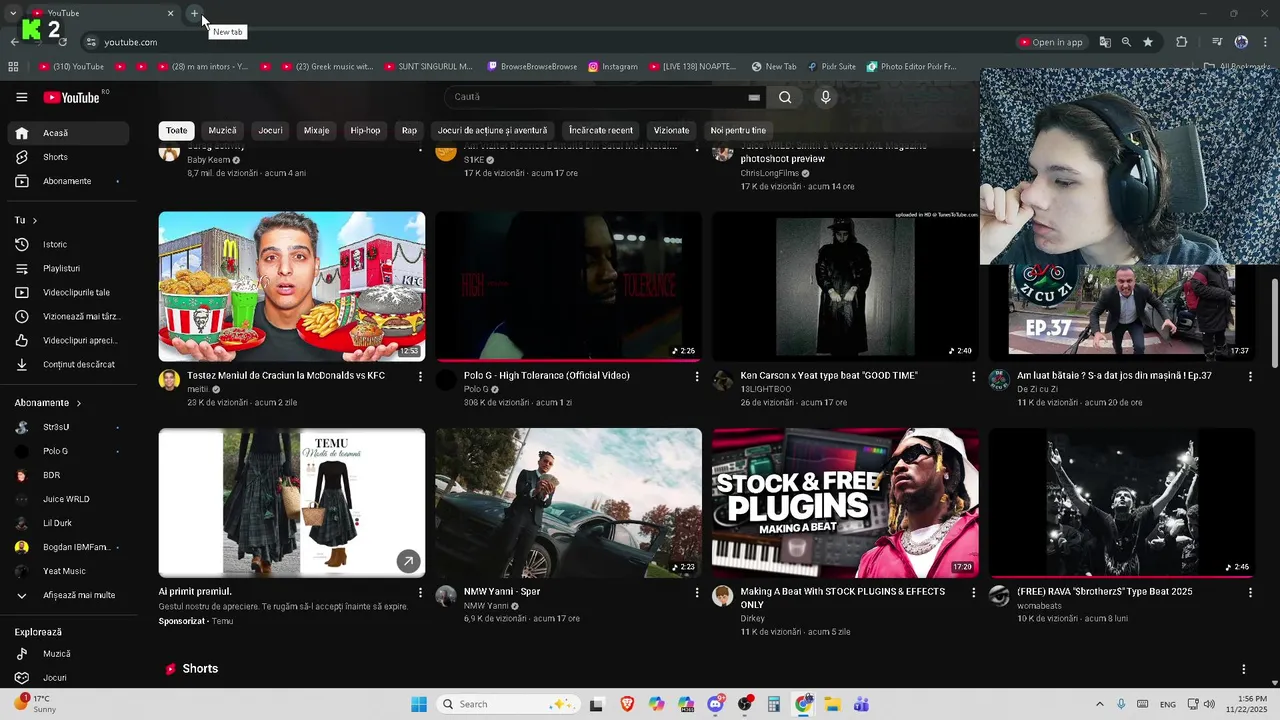The width and height of the screenshot is (1280, 720).
Task: Open options menu for RAVA Type Beat video
Action: 1250,592
